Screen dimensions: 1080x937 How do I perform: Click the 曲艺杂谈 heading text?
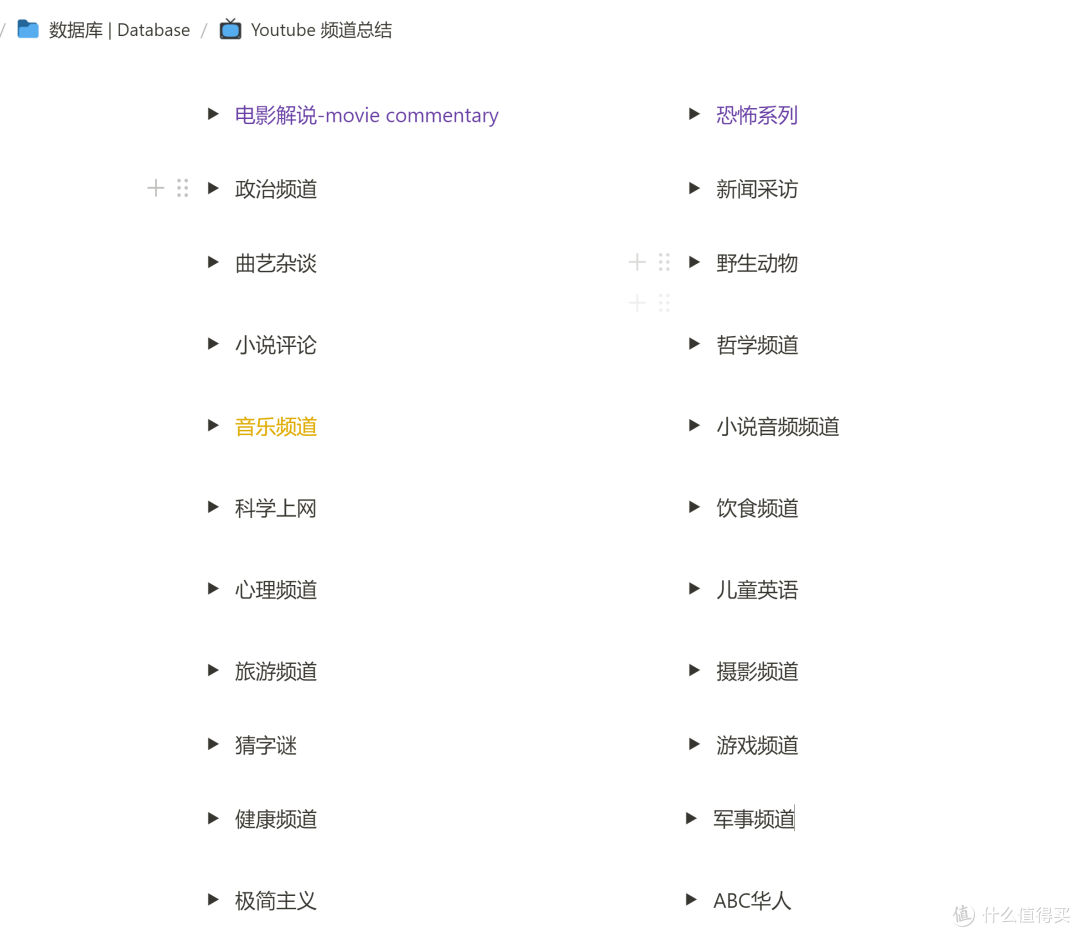(276, 263)
